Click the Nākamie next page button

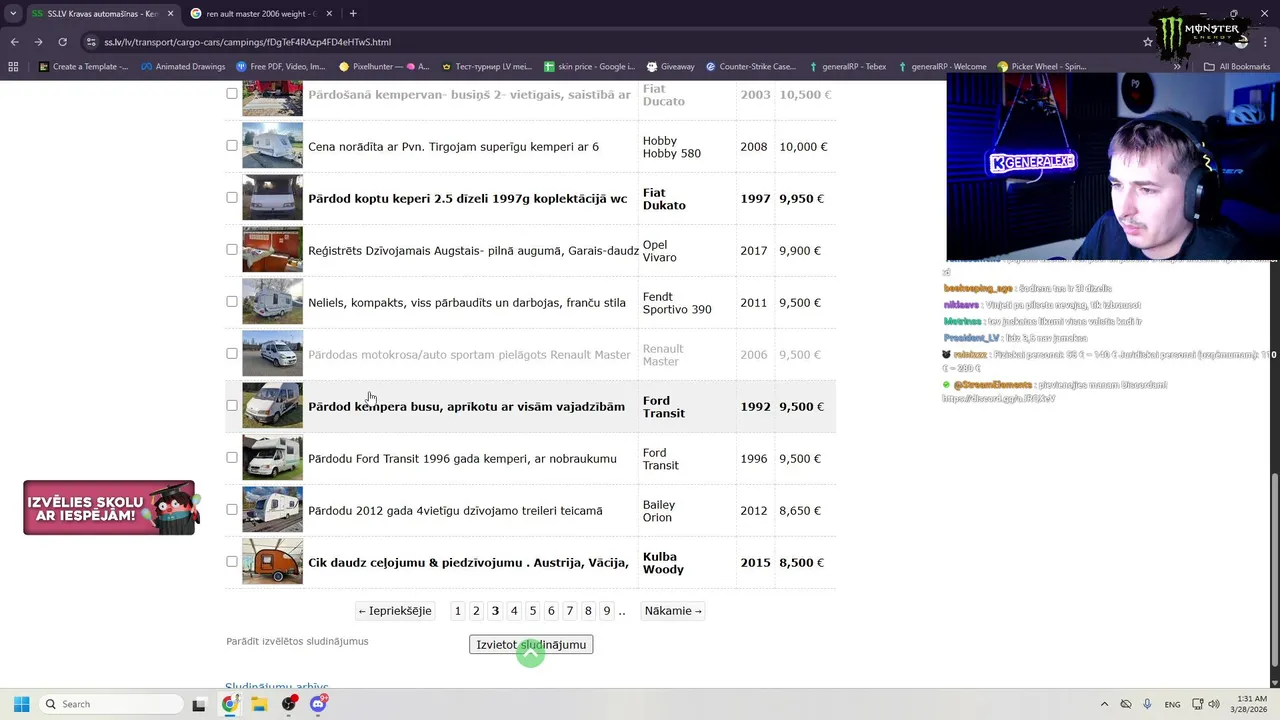coord(673,611)
